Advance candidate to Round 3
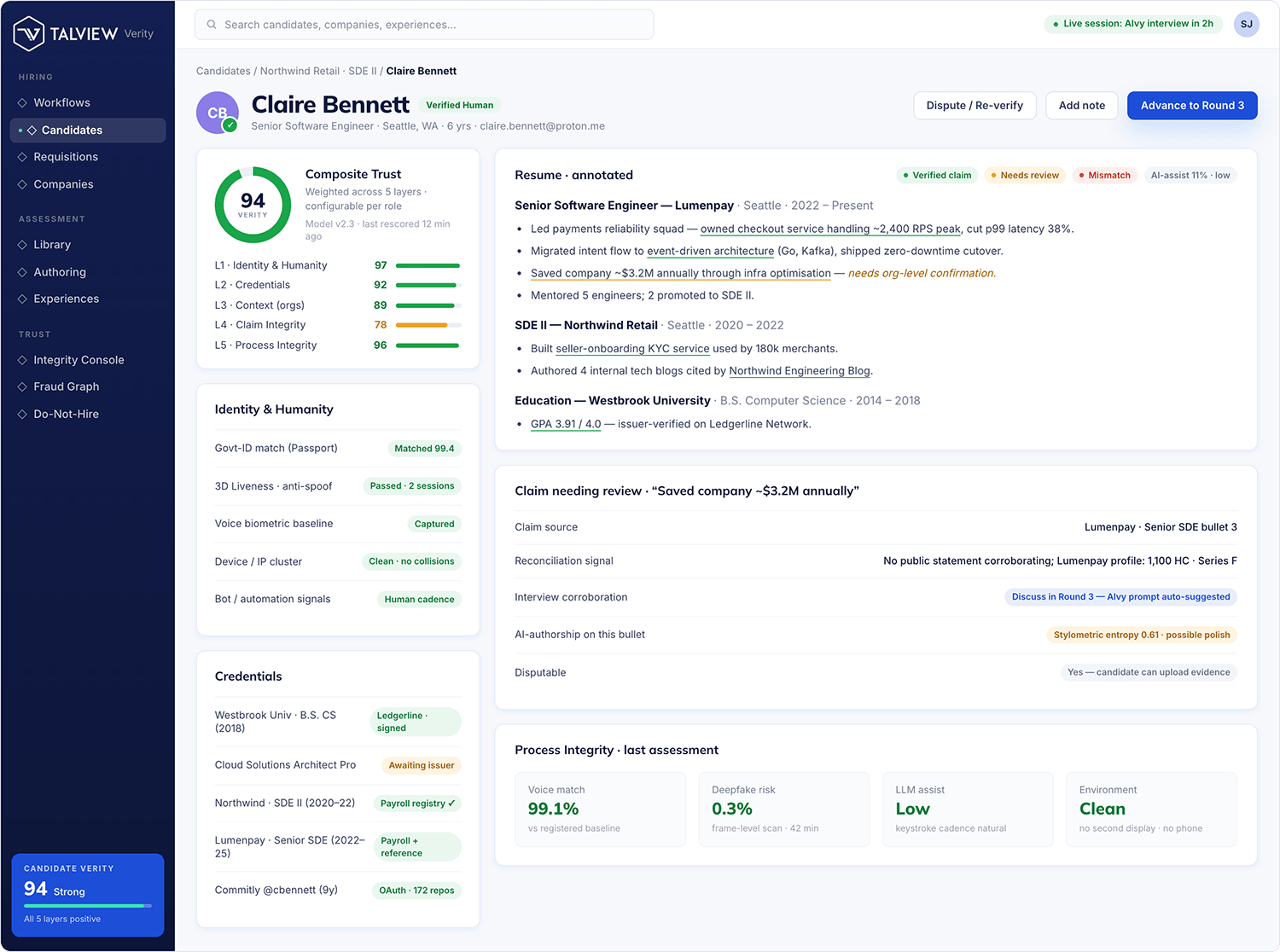The width and height of the screenshot is (1280, 952). click(1192, 106)
